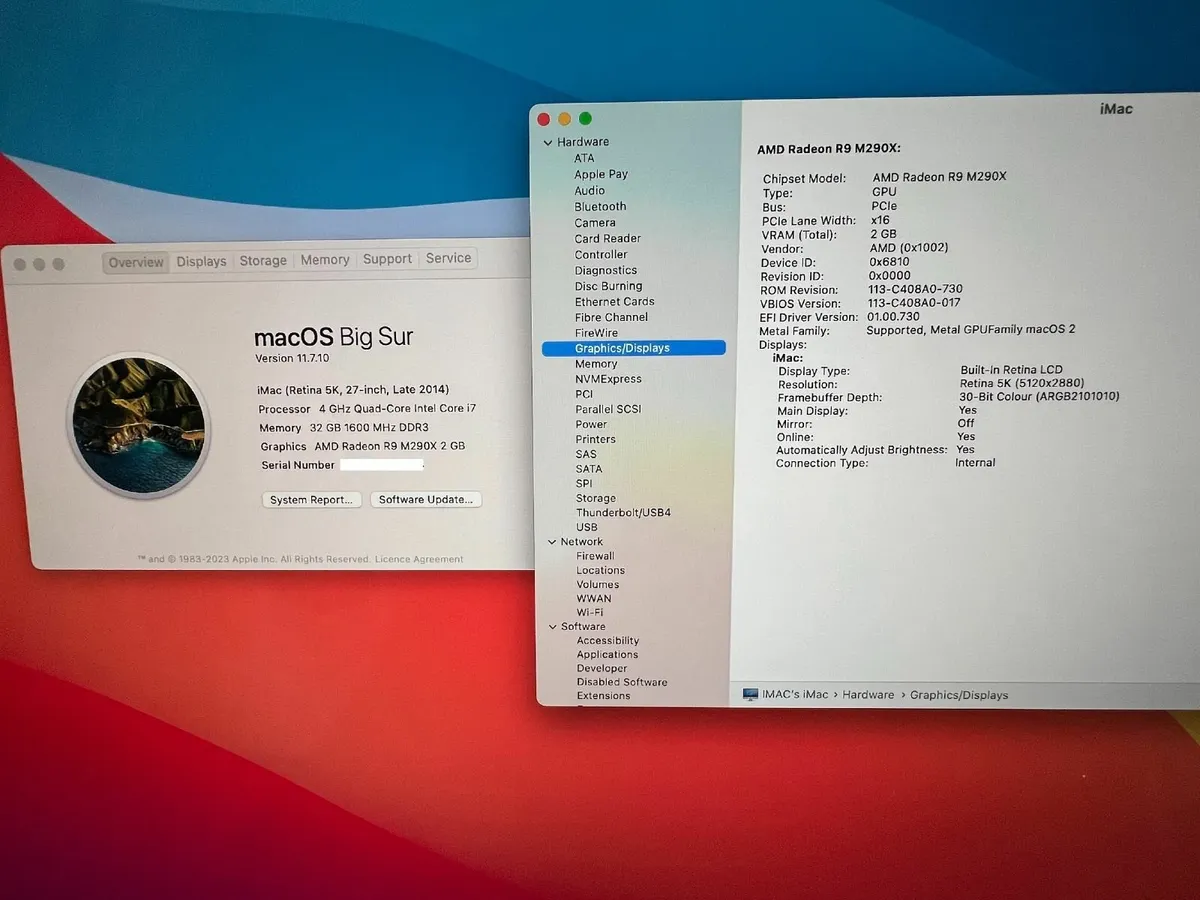Select Ethernet Cards in the sidebar
This screenshot has width=1200, height=900.
click(x=614, y=301)
